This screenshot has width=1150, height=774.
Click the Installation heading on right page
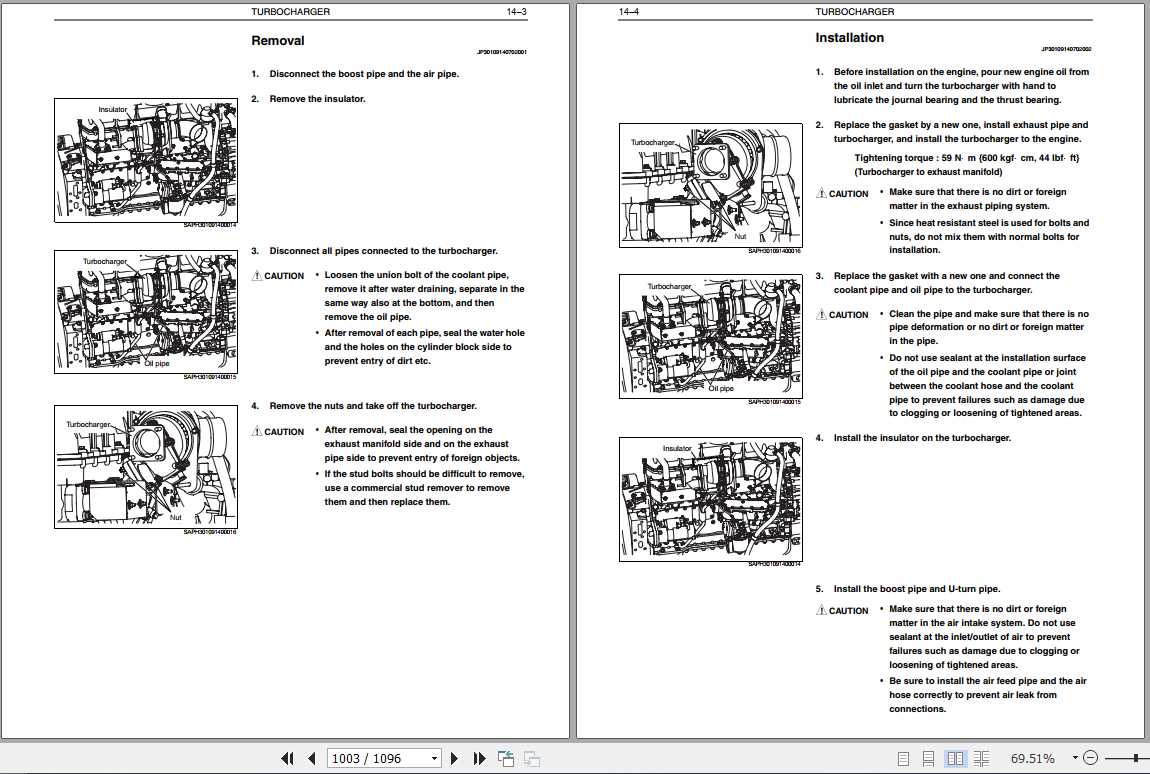pyautogui.click(x=849, y=38)
